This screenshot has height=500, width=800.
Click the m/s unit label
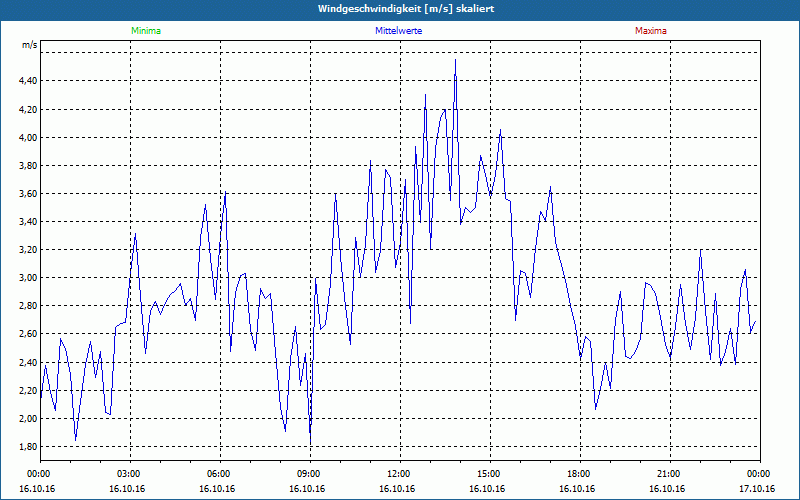click(30, 45)
